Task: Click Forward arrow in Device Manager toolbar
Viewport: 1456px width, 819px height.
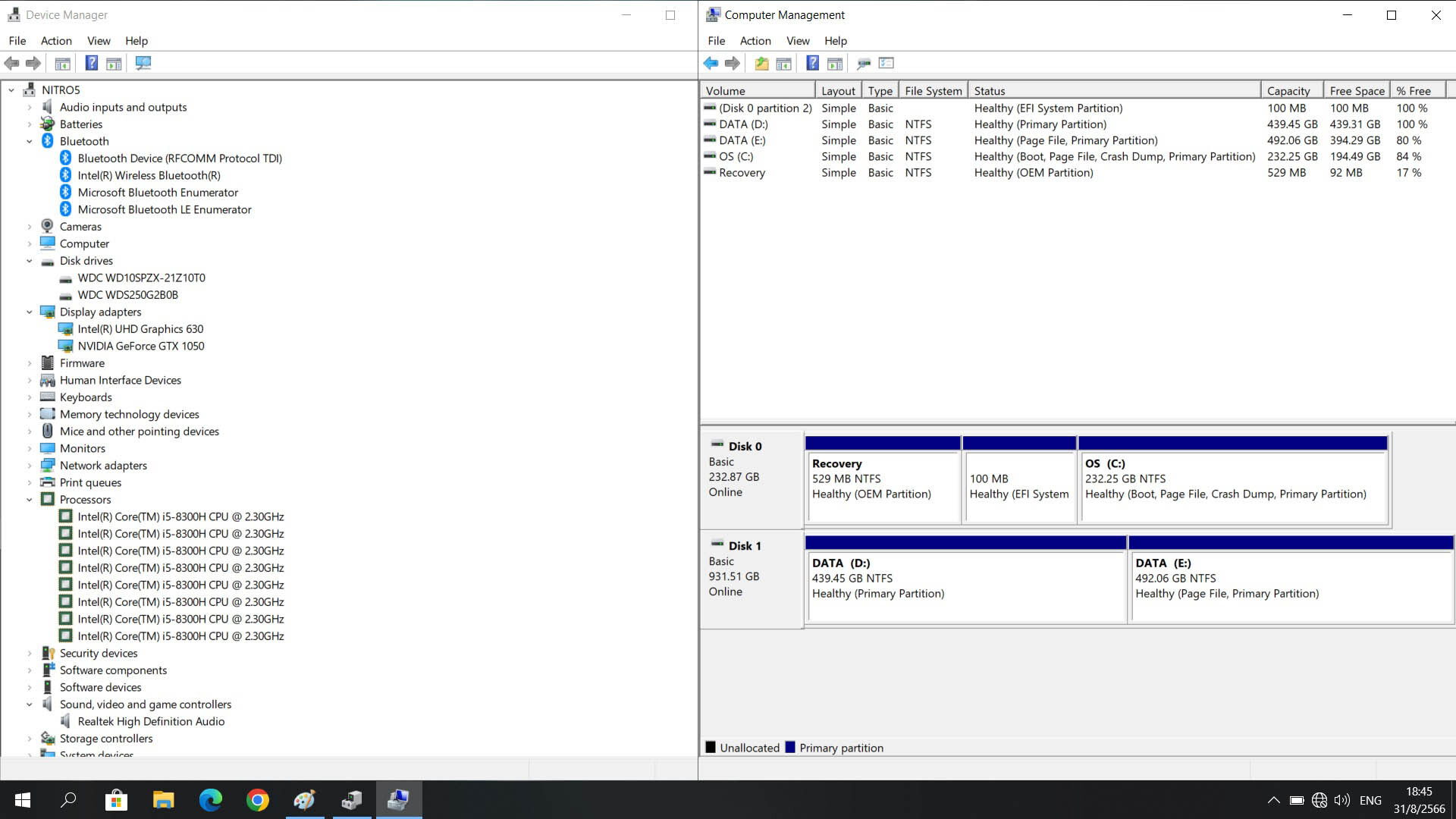Action: point(33,64)
